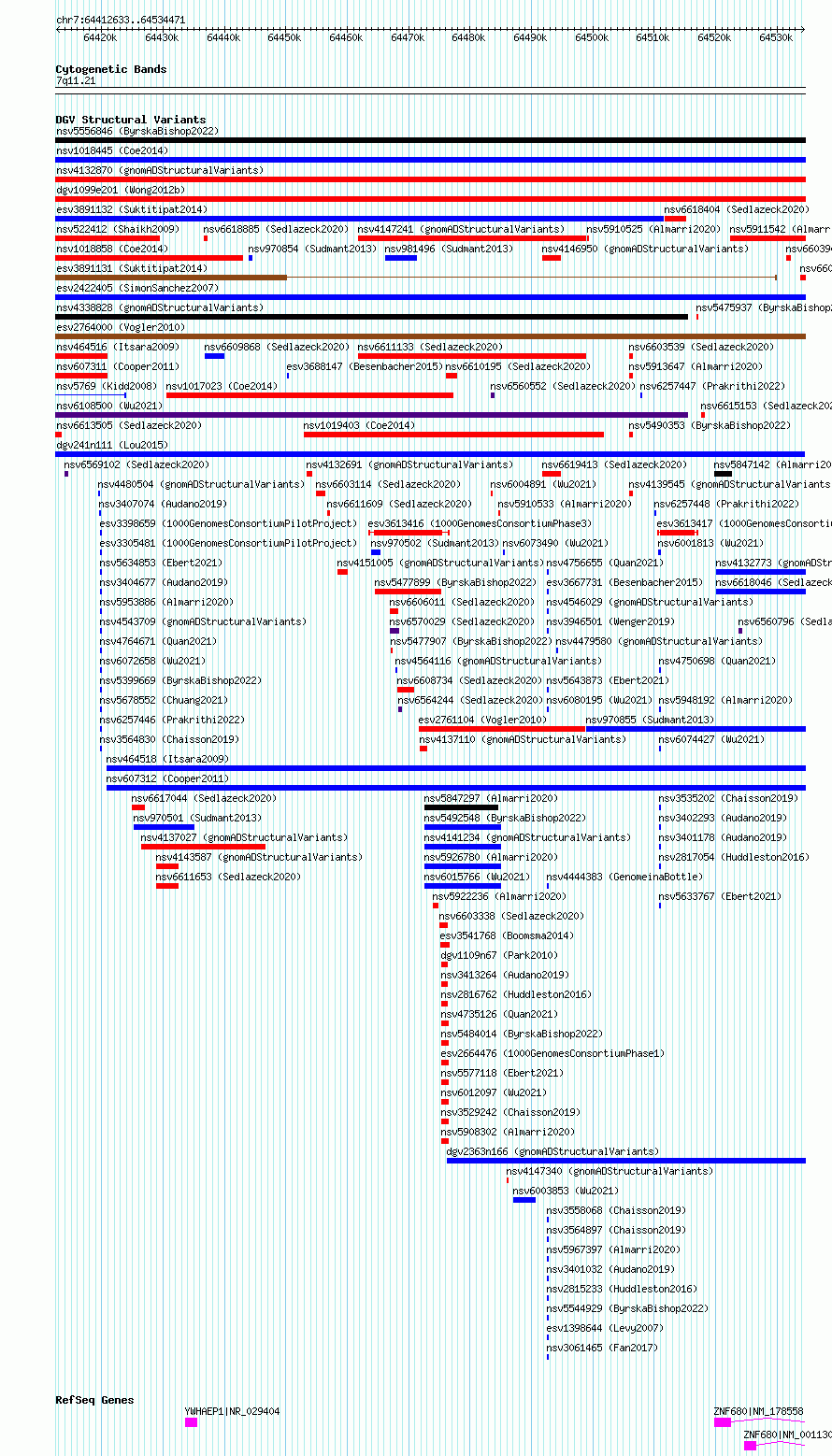The image size is (832, 1456).
Task: Click the nsv4480504 gnomADStructuralVariants label
Action: click(202, 484)
